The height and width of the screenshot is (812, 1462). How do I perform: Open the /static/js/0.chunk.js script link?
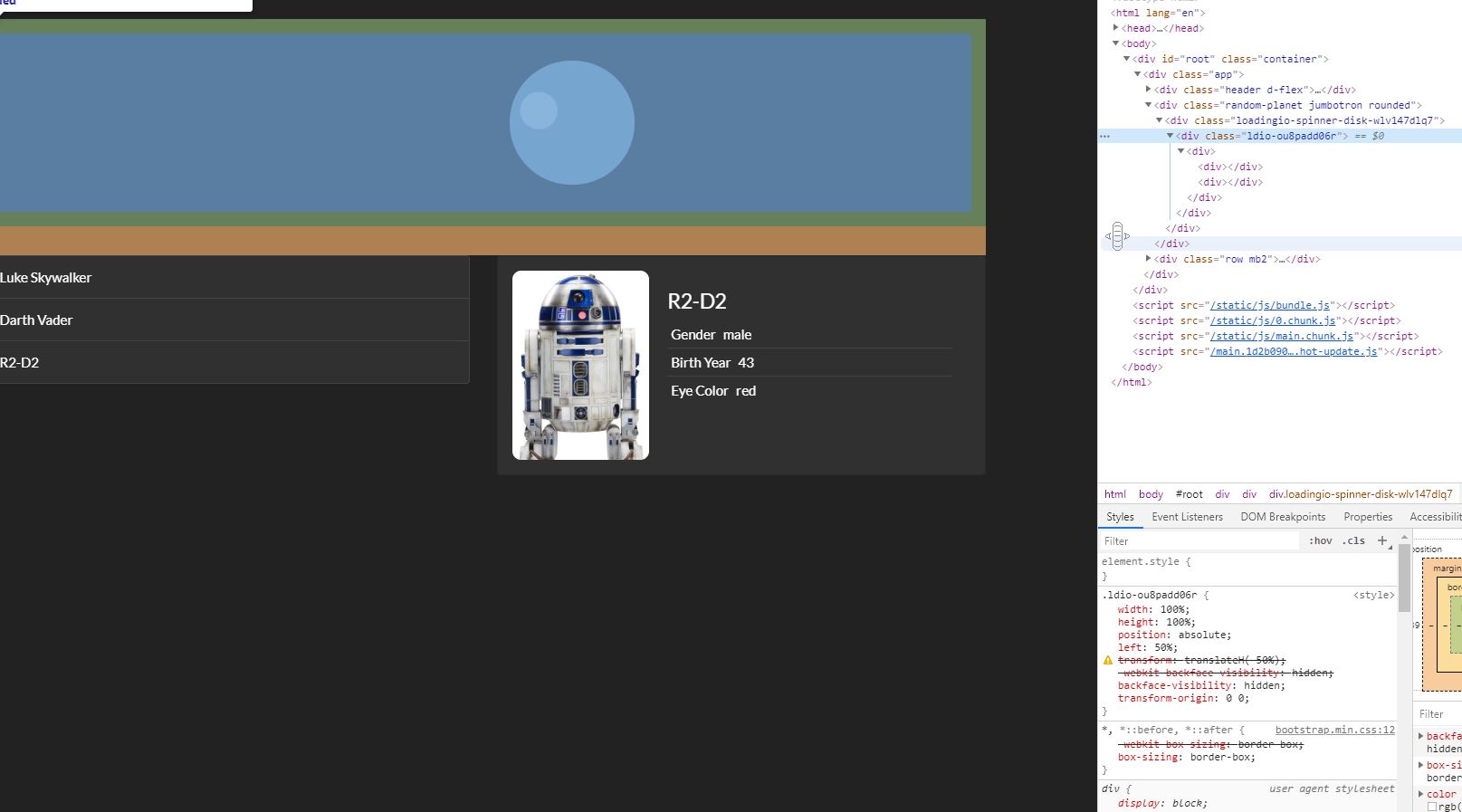click(x=1273, y=320)
